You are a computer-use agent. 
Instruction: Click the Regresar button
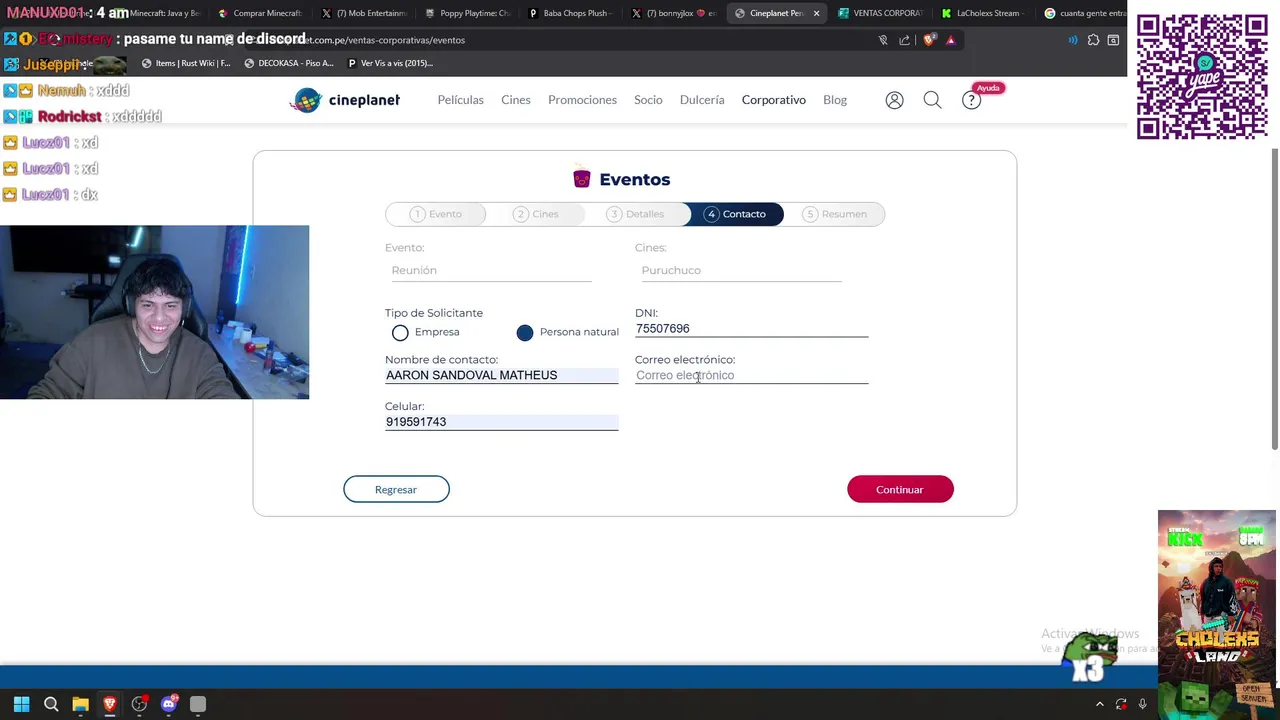pyautogui.click(x=396, y=489)
